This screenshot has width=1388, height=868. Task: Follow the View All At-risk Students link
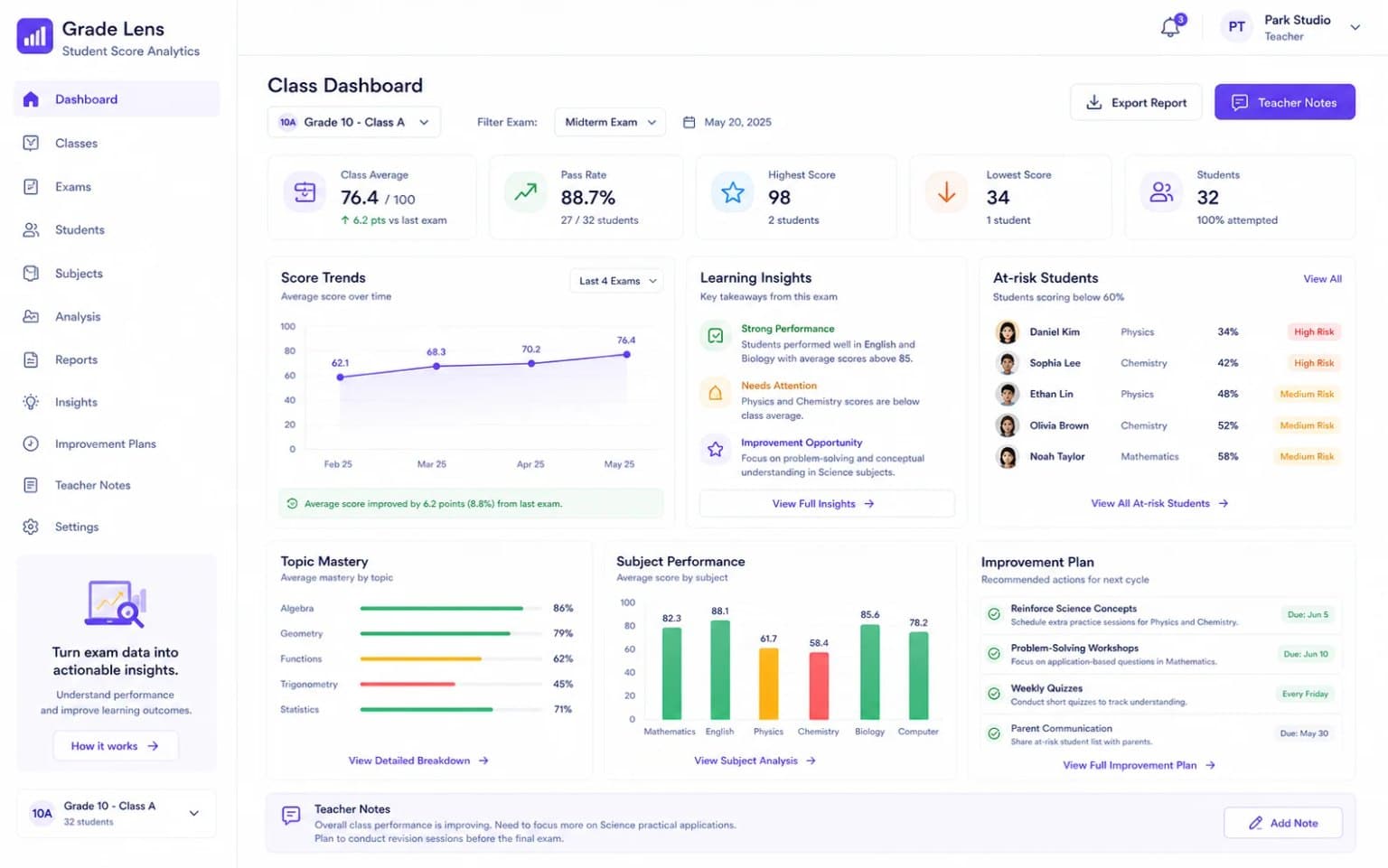[x=1159, y=503]
